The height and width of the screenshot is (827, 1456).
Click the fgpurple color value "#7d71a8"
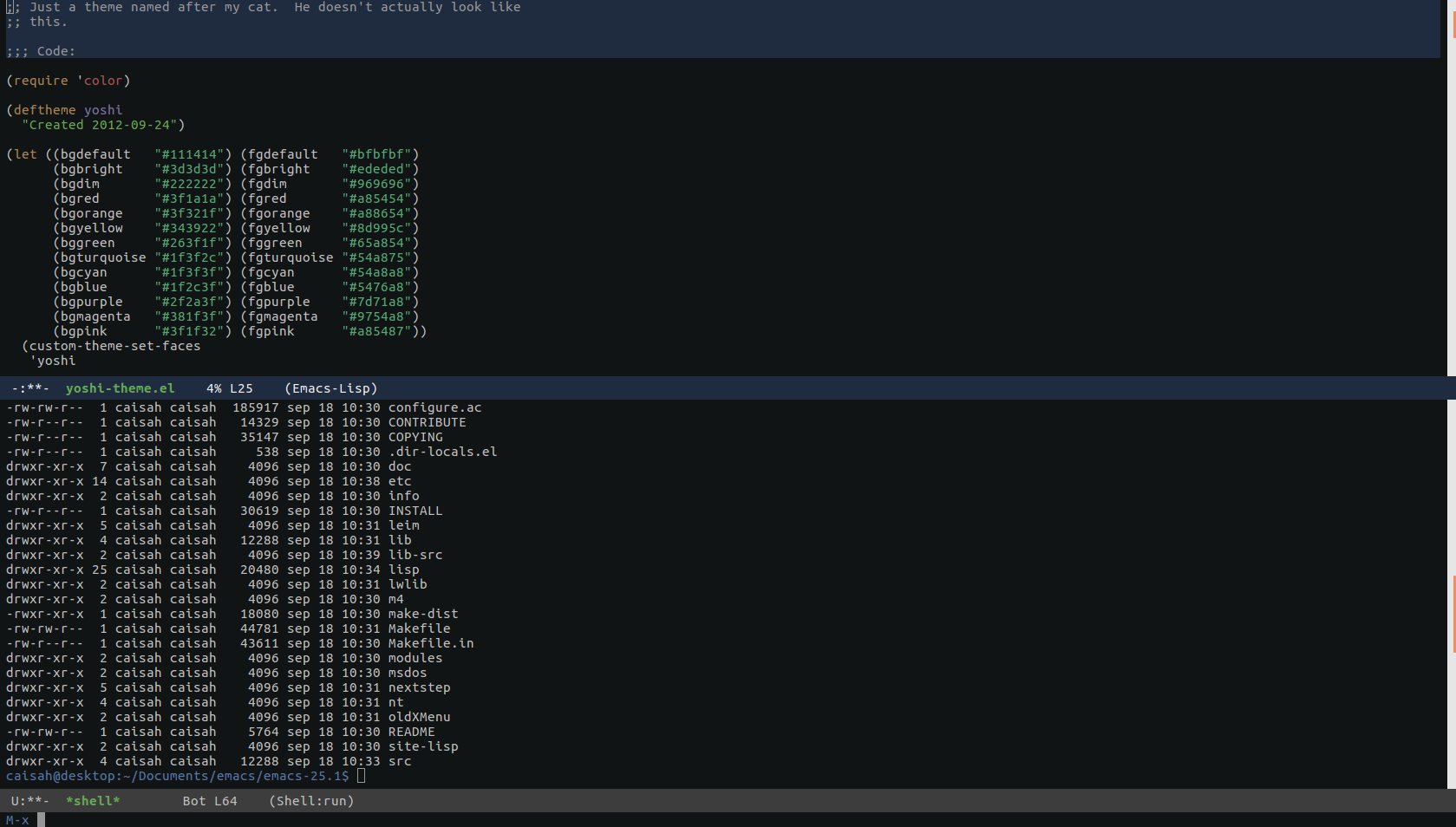pyautogui.click(x=376, y=302)
